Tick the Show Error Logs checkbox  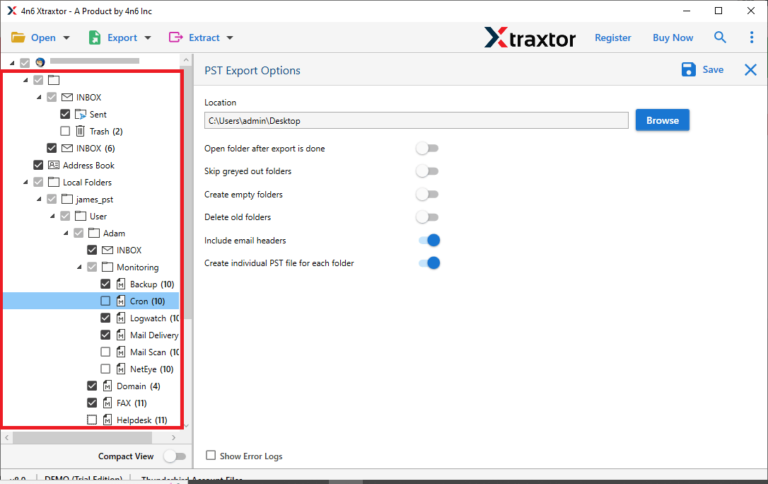[211, 455]
